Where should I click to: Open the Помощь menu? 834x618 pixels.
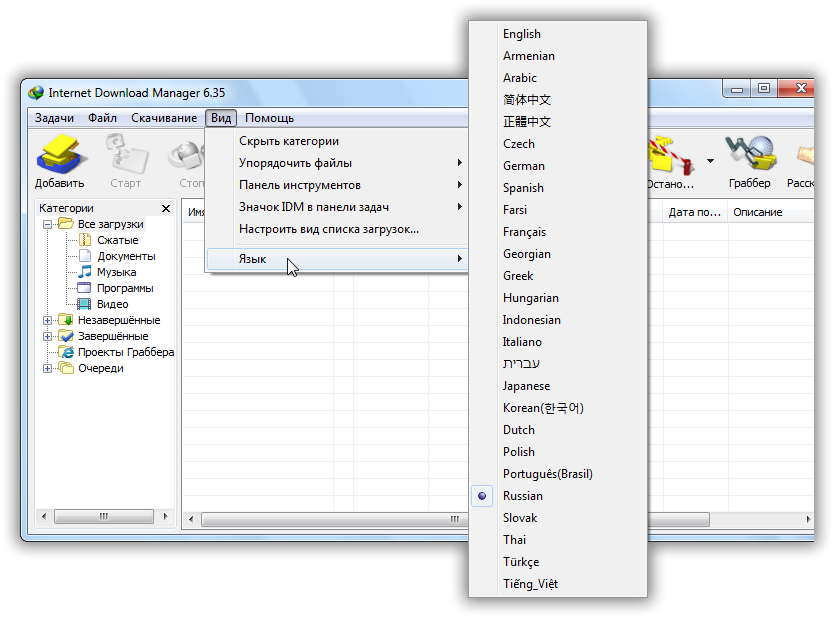coord(270,118)
